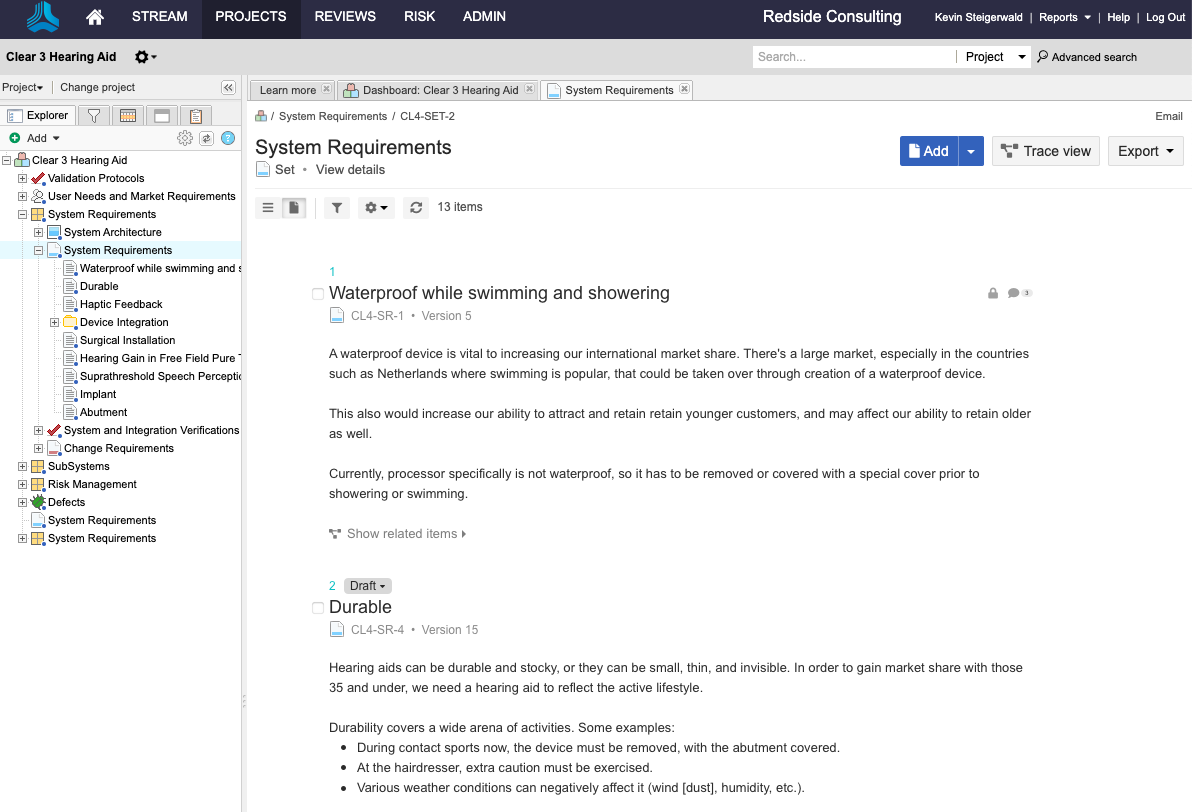Viewport: 1192px width, 812px height.
Task: Open the Draft status dropdown
Action: (x=367, y=586)
